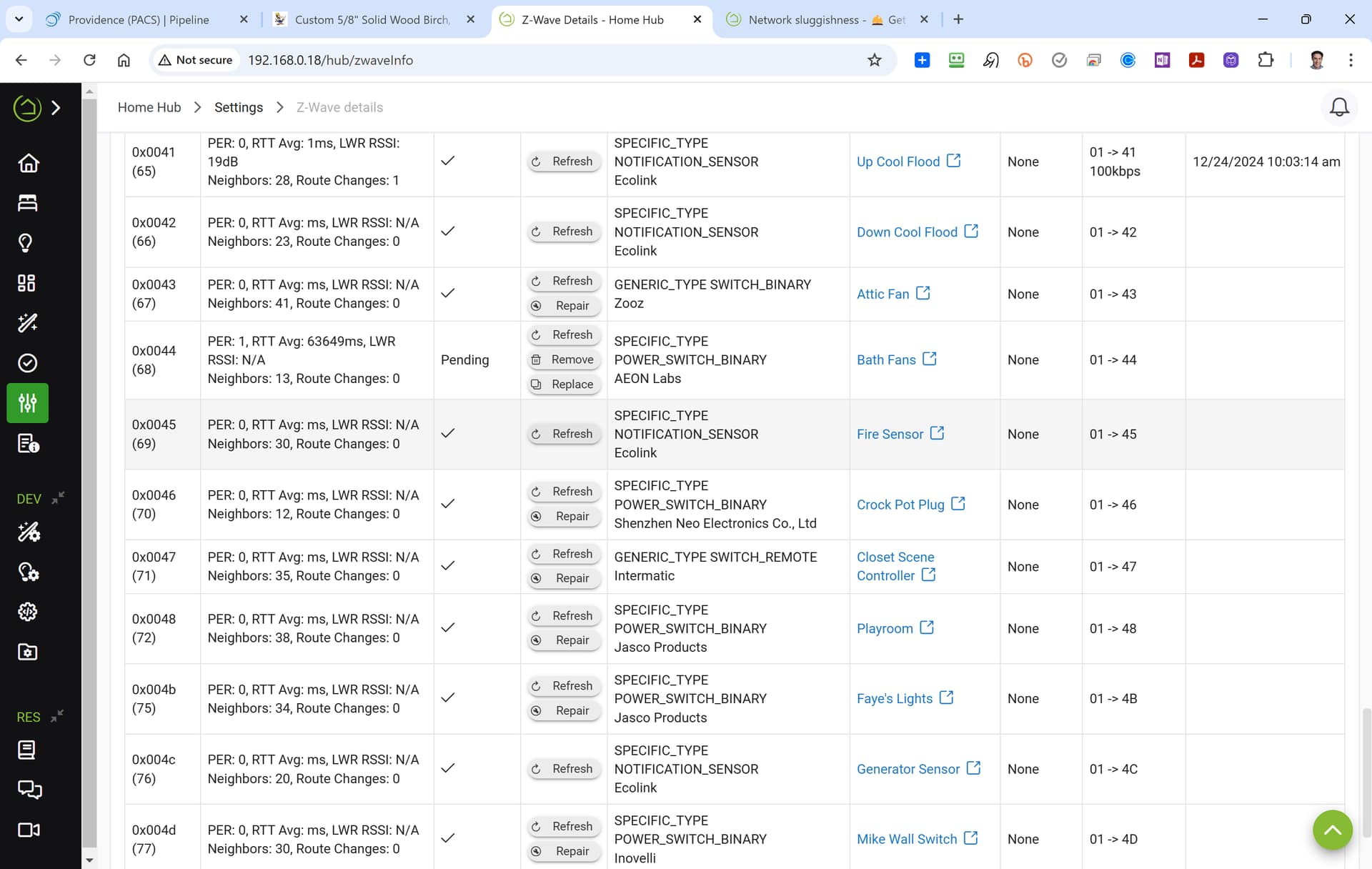This screenshot has width=1372, height=869.
Task: Open the browser tab search dropdown
Action: click(19, 19)
